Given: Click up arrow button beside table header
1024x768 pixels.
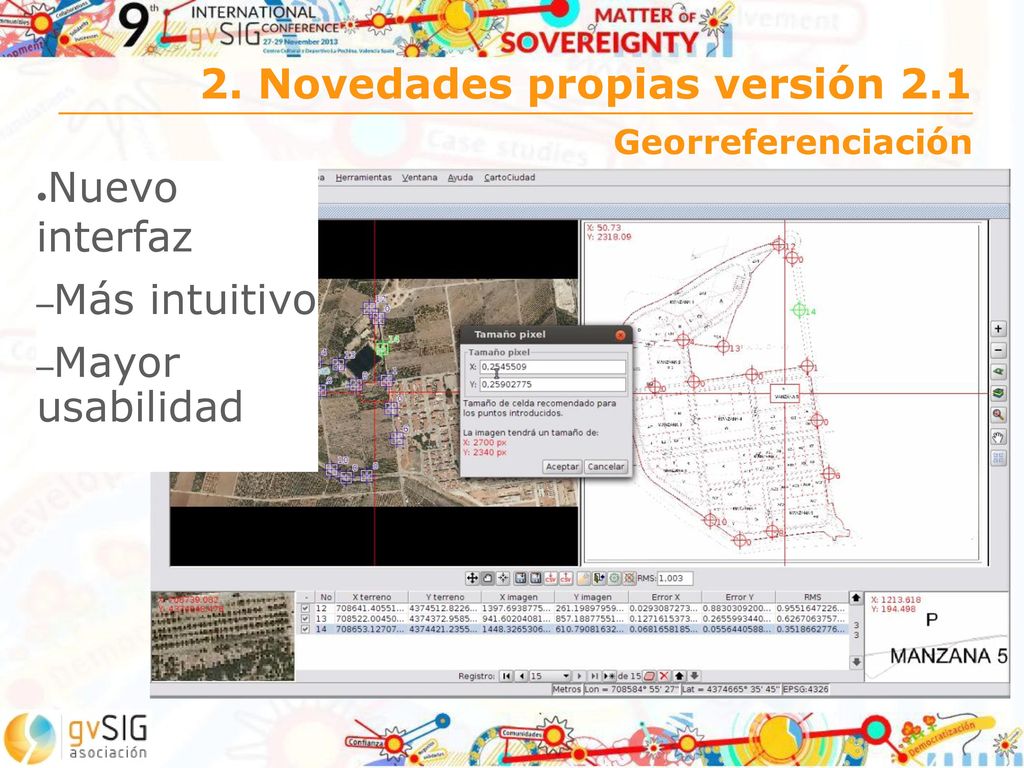Looking at the screenshot, I should pyautogui.click(x=856, y=598).
